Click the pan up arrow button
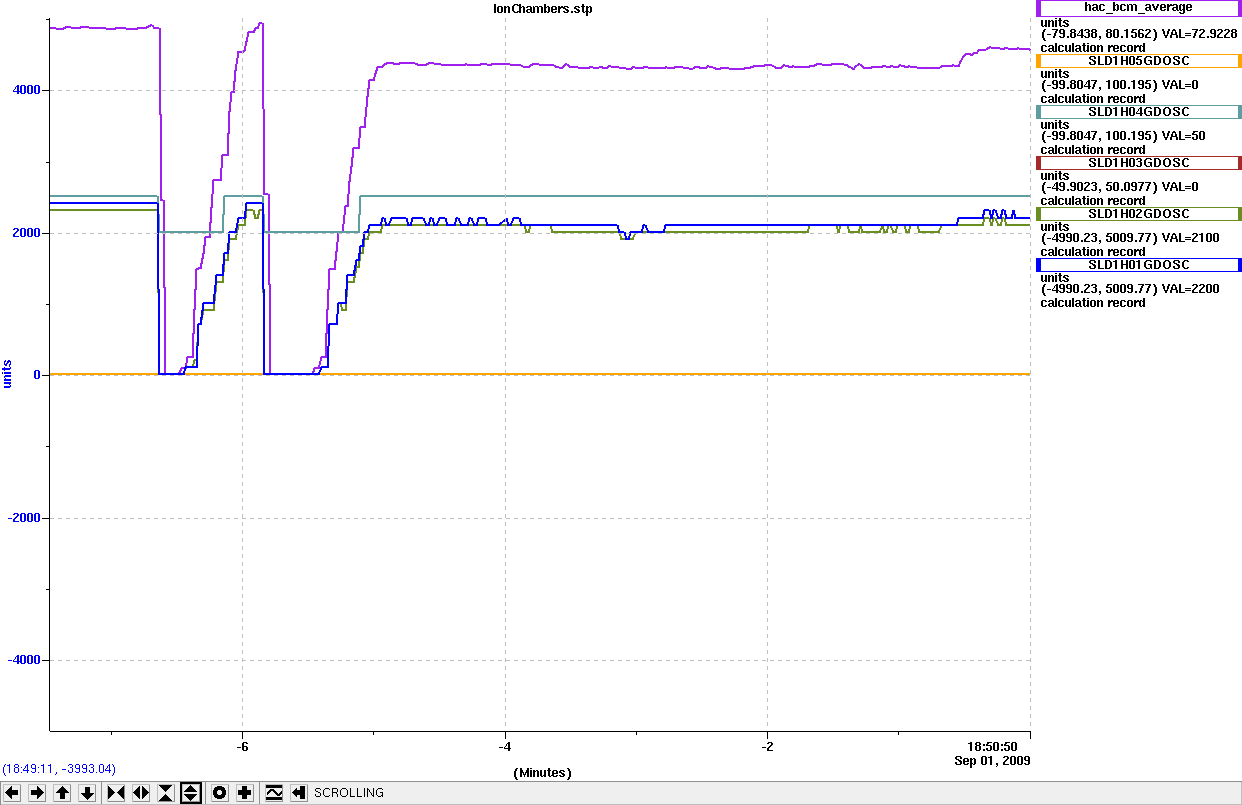Screen dimensions: 1242x805 (63, 793)
